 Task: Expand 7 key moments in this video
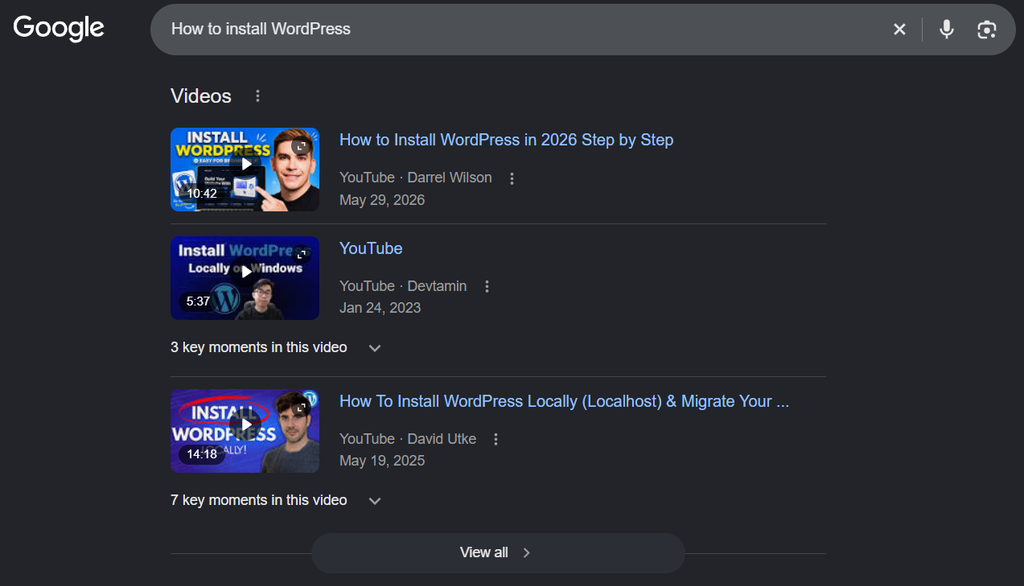pyautogui.click(x=276, y=500)
